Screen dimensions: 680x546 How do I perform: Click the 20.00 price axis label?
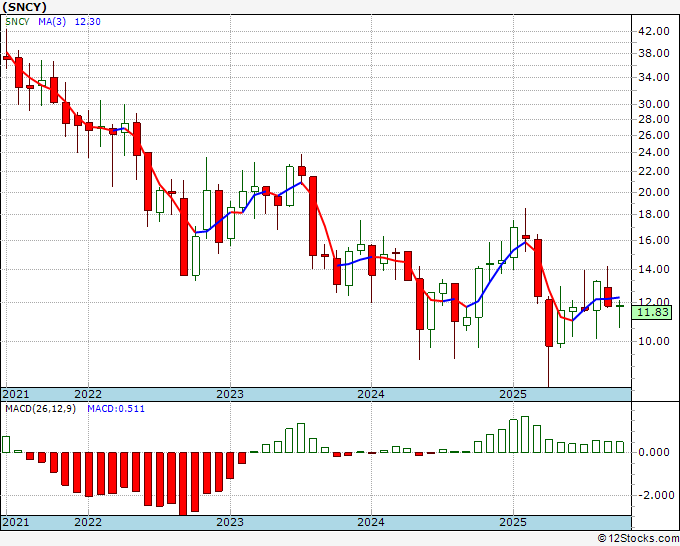(x=654, y=192)
